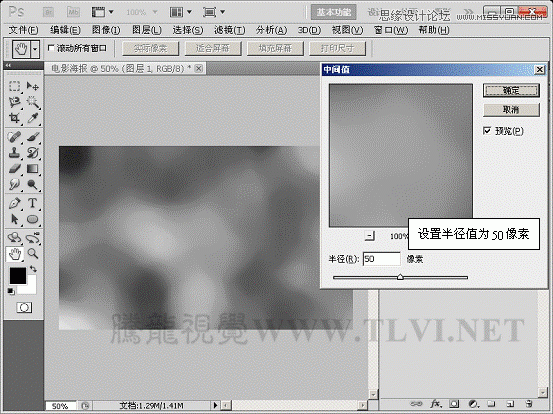Select the Lasso tool
Viewport: 553px width, 414px height.
pyautogui.click(x=14, y=102)
